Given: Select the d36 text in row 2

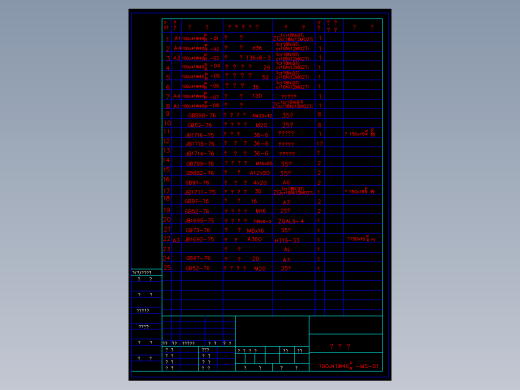Looking at the screenshot, I should [x=257, y=48].
